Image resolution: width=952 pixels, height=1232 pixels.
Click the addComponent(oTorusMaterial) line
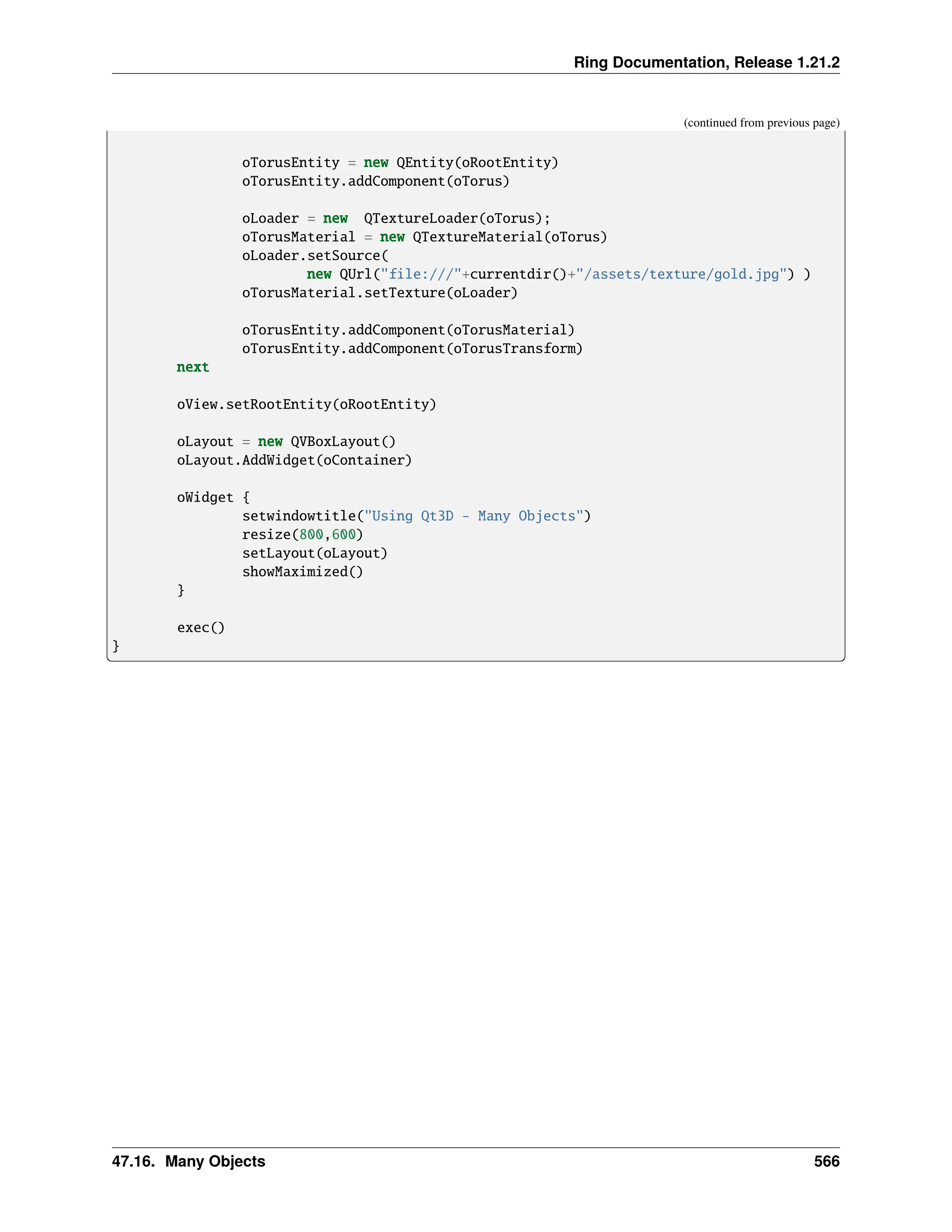(408, 330)
